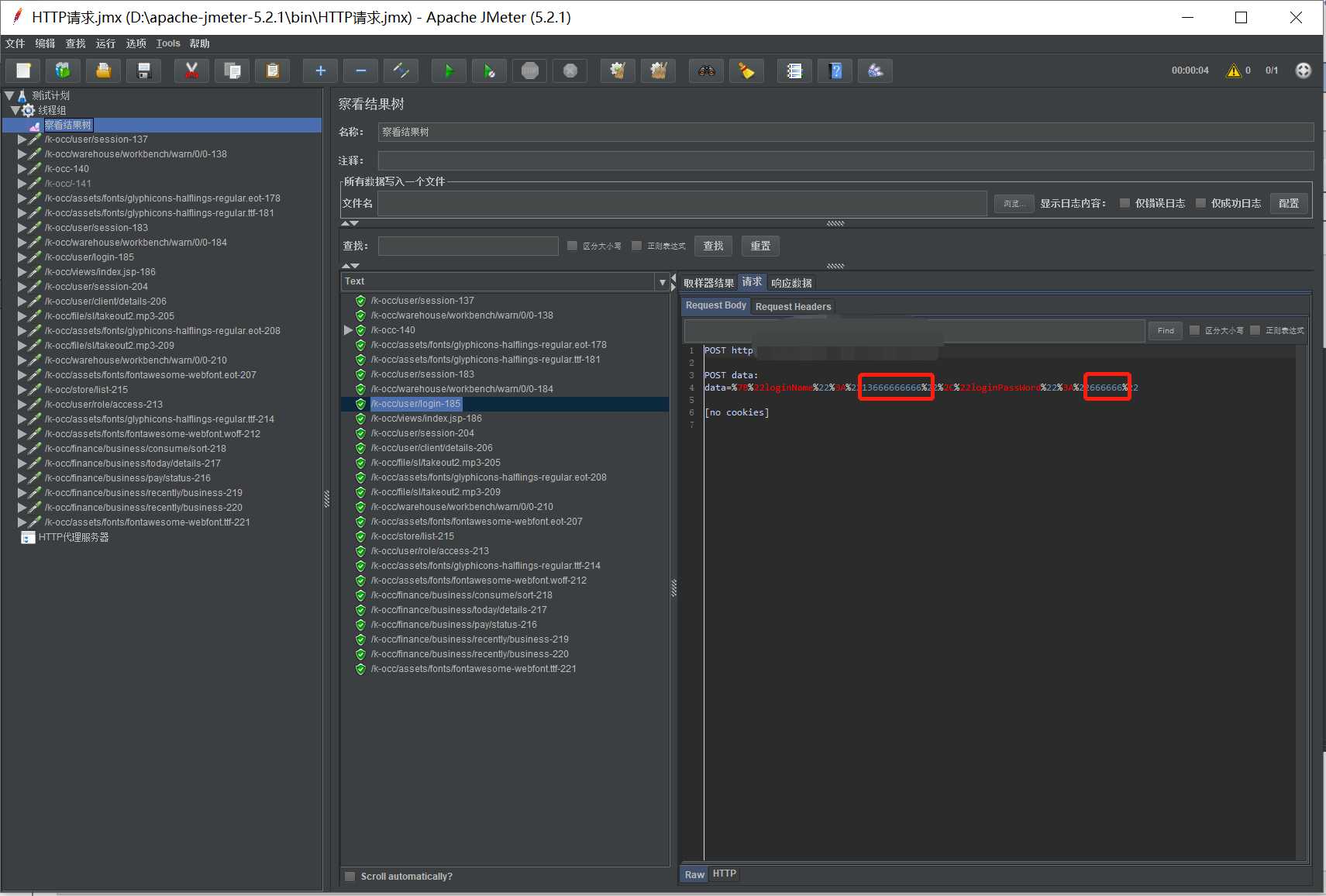Switch to HTTP view tab

(x=725, y=874)
